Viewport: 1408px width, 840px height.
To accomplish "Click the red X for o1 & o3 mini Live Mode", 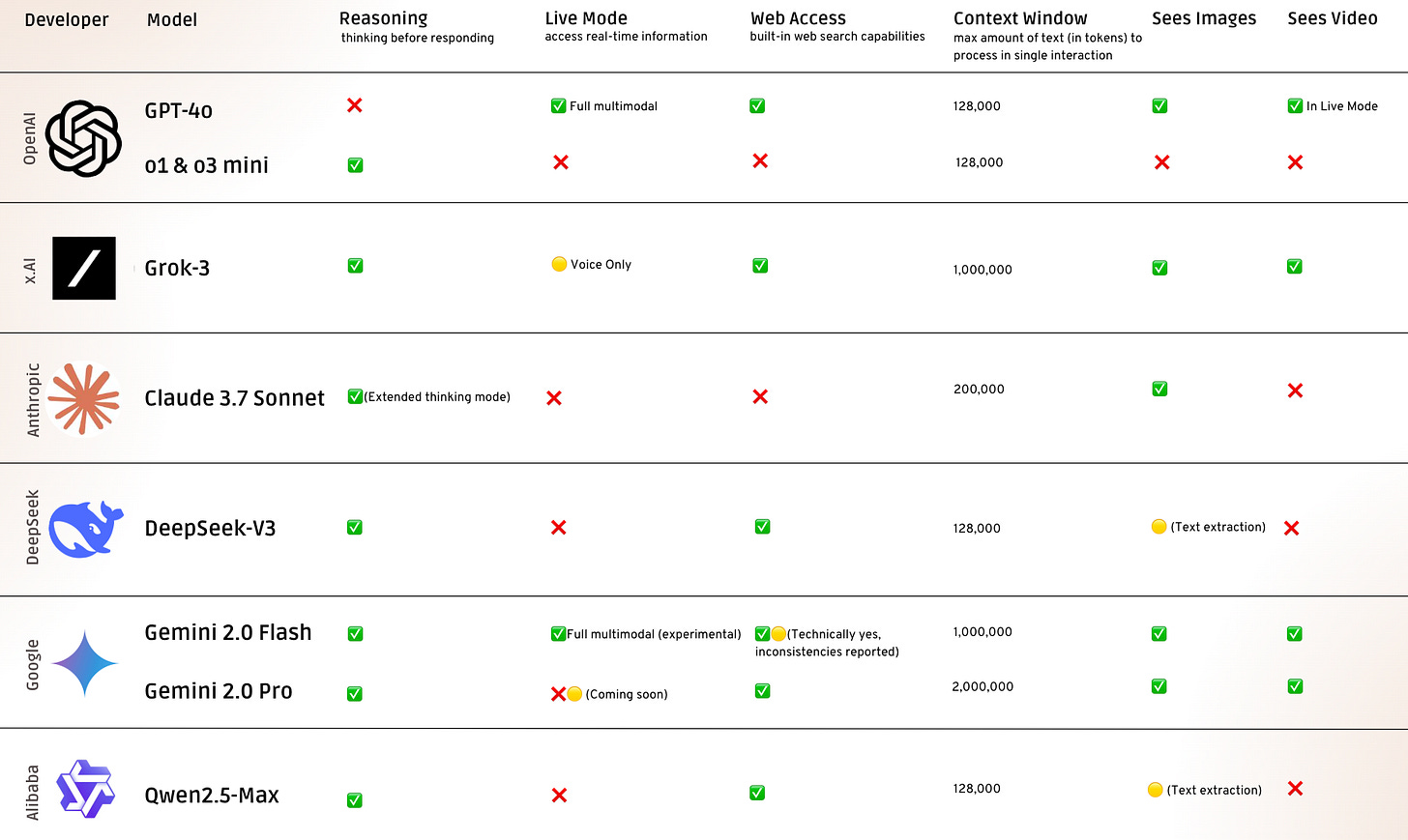I will tap(561, 162).
